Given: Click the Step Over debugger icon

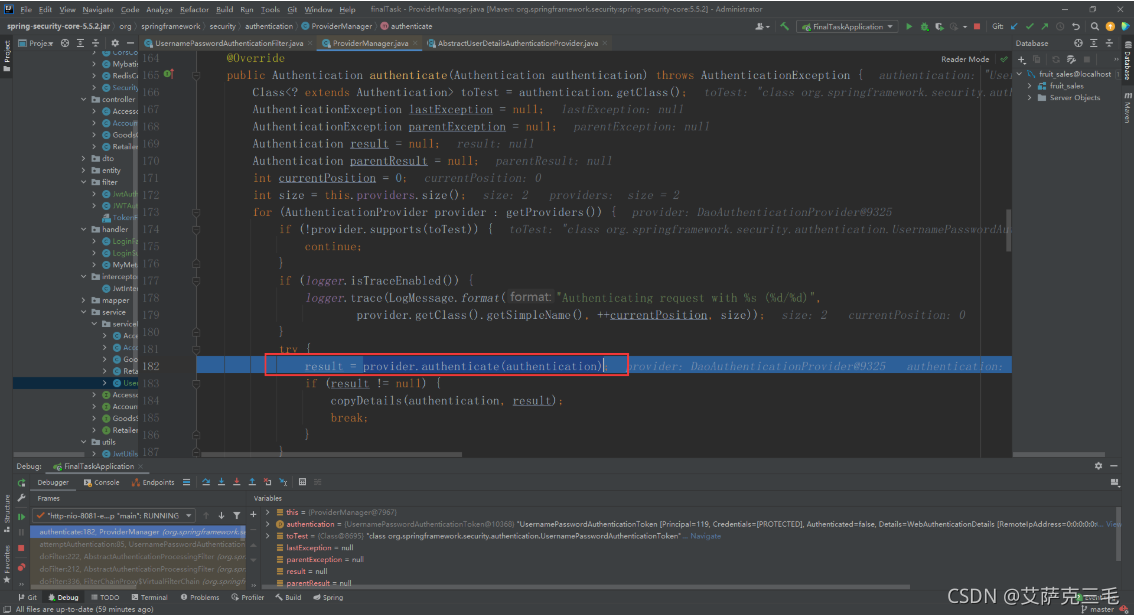Looking at the screenshot, I should click(x=206, y=482).
